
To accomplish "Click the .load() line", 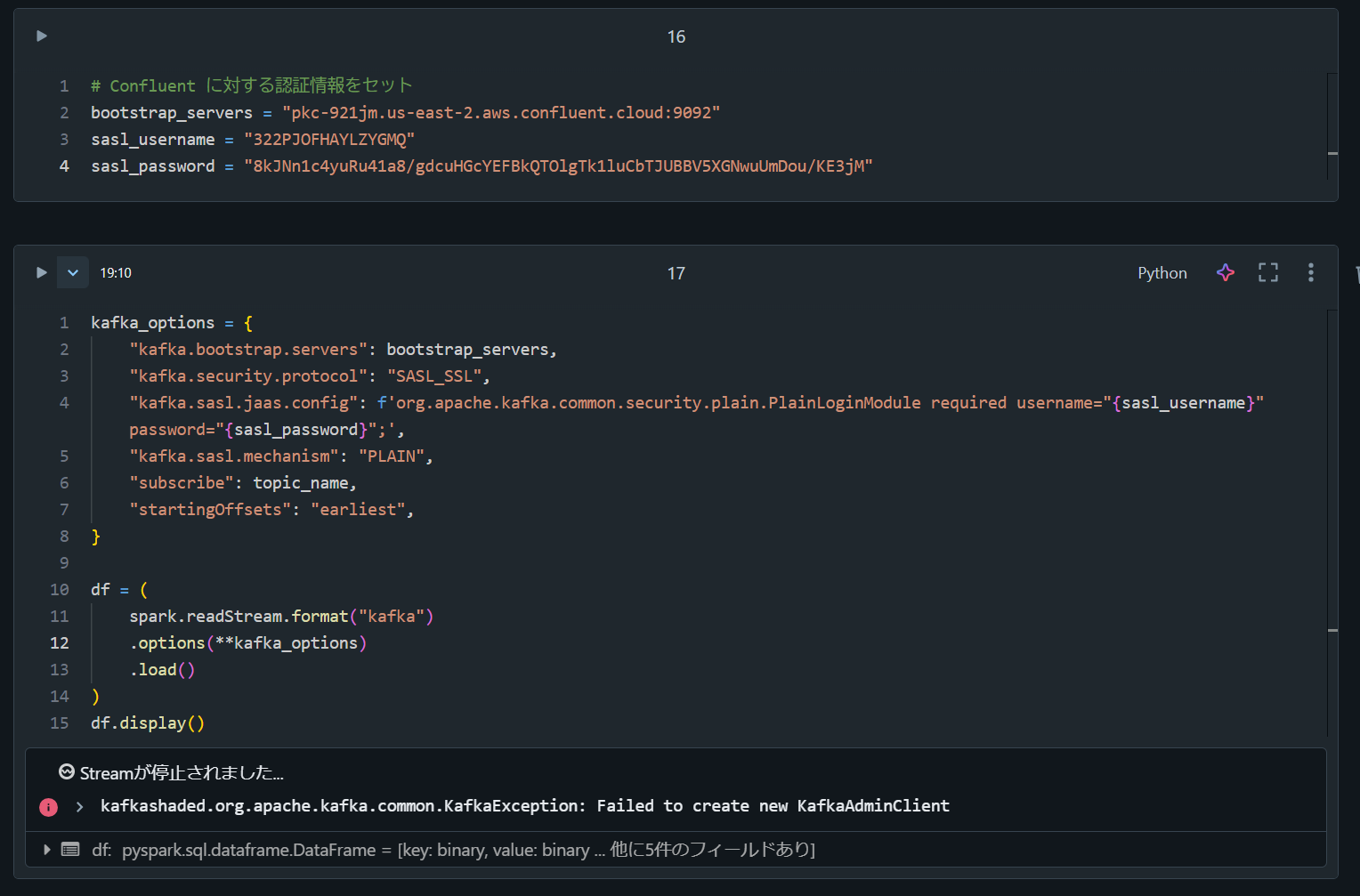I will click(x=162, y=670).
